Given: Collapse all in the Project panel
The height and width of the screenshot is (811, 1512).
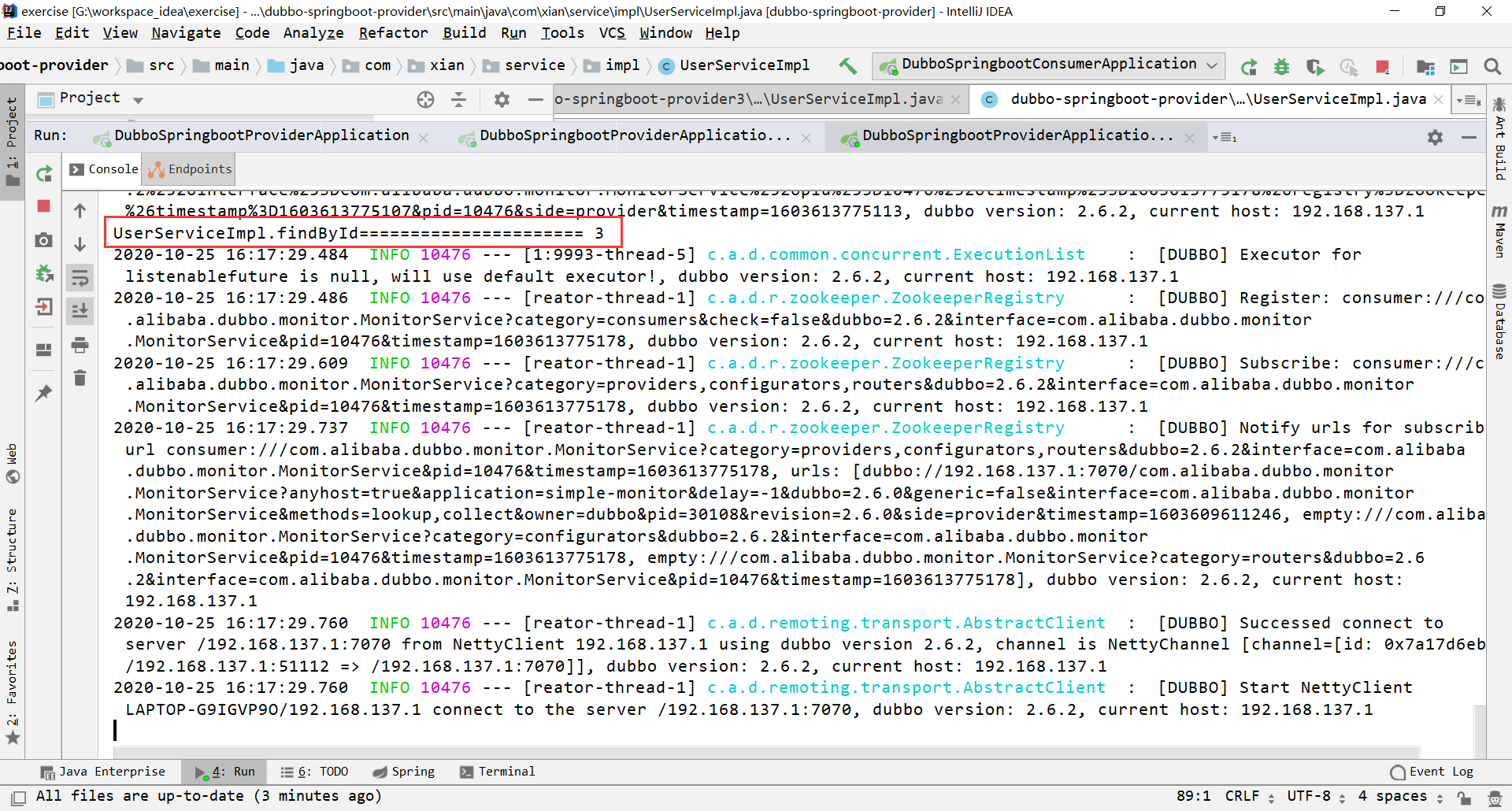Looking at the screenshot, I should [x=459, y=99].
